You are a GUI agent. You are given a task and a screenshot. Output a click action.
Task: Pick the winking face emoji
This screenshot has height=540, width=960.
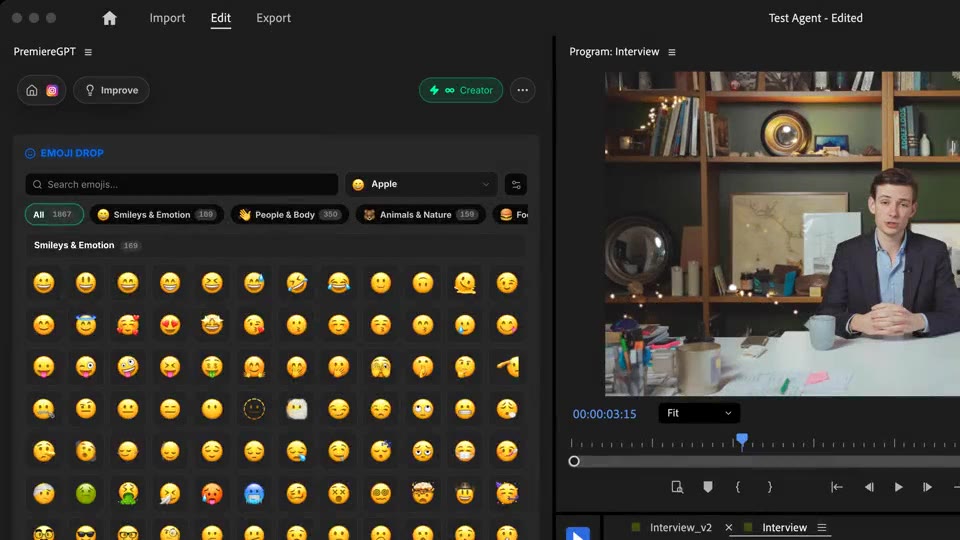click(507, 283)
